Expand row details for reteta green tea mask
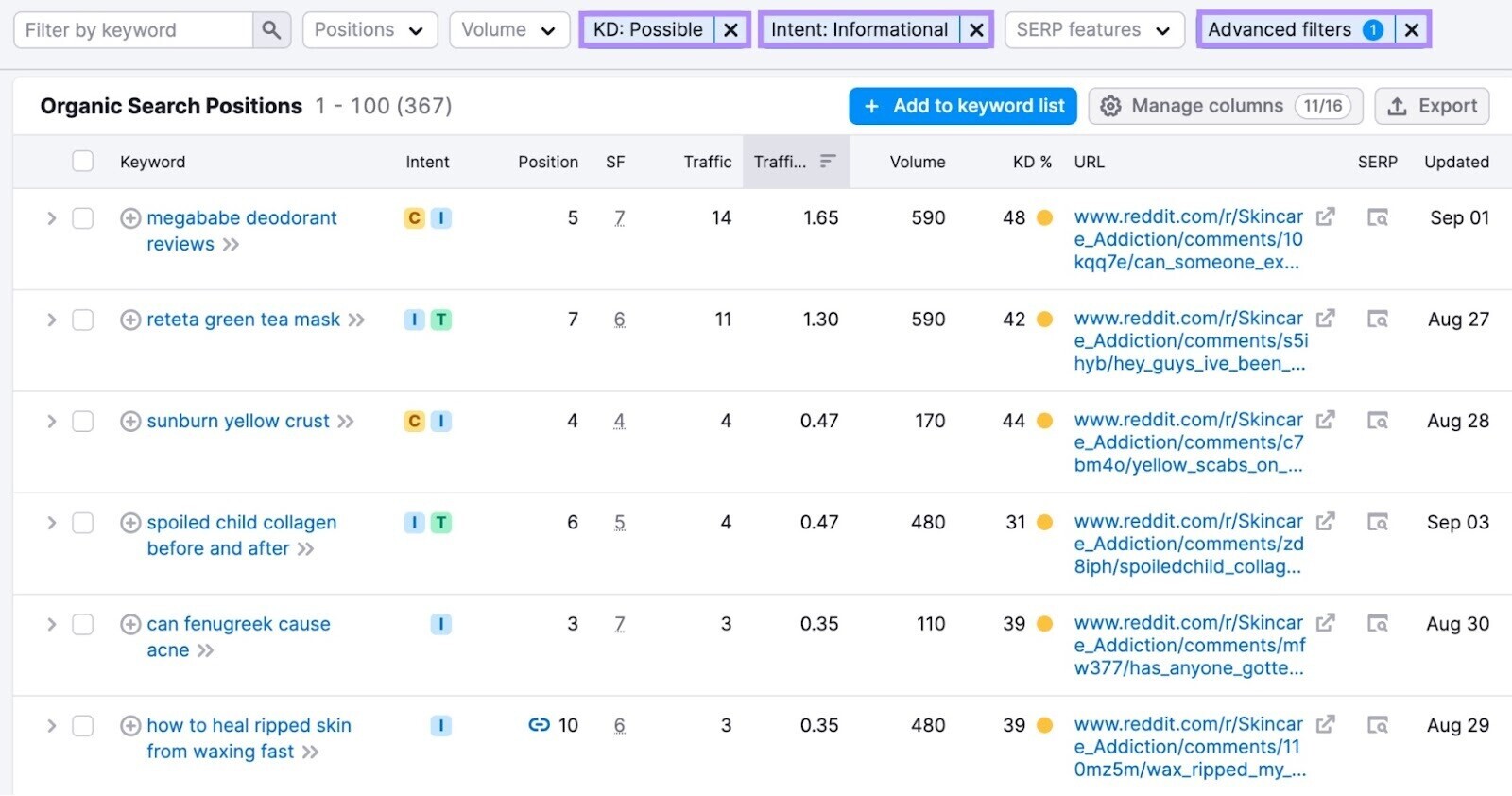Viewport: 1512px width, 796px height. (x=52, y=320)
